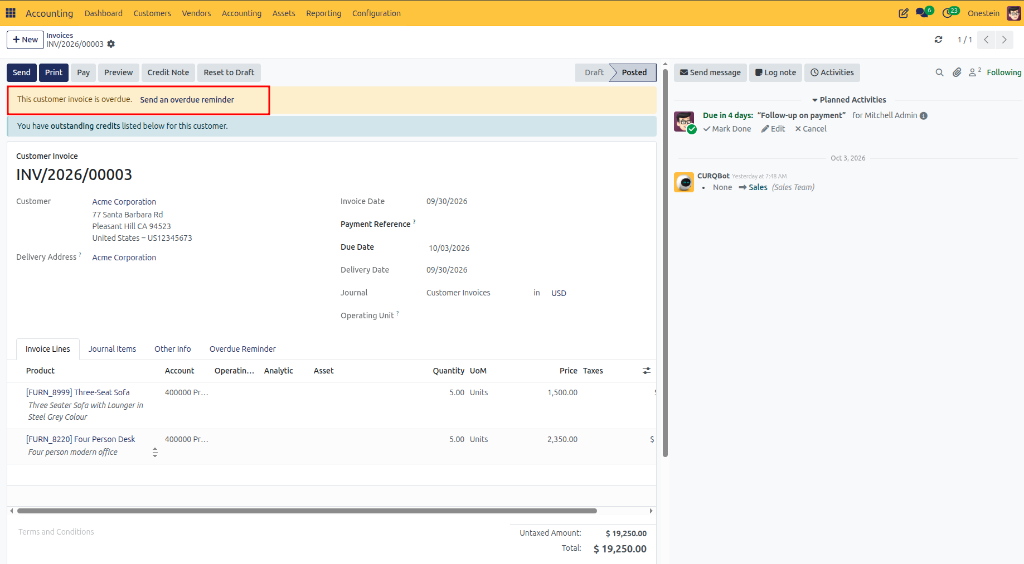Open the Four Person Desk product line

point(80,439)
